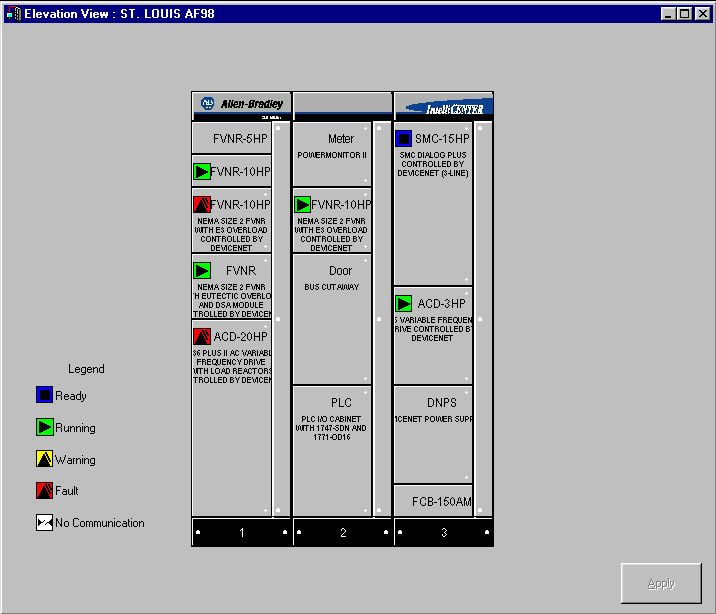Click section 1 base label

[x=242, y=532]
